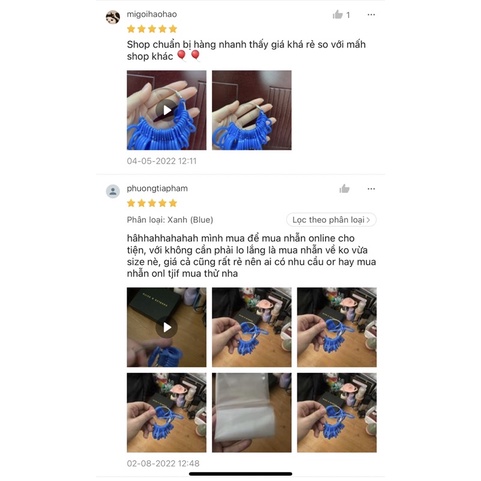The width and height of the screenshot is (481, 481).
Task: Open last photo in phuongtiapham's review
Action: (337, 413)
